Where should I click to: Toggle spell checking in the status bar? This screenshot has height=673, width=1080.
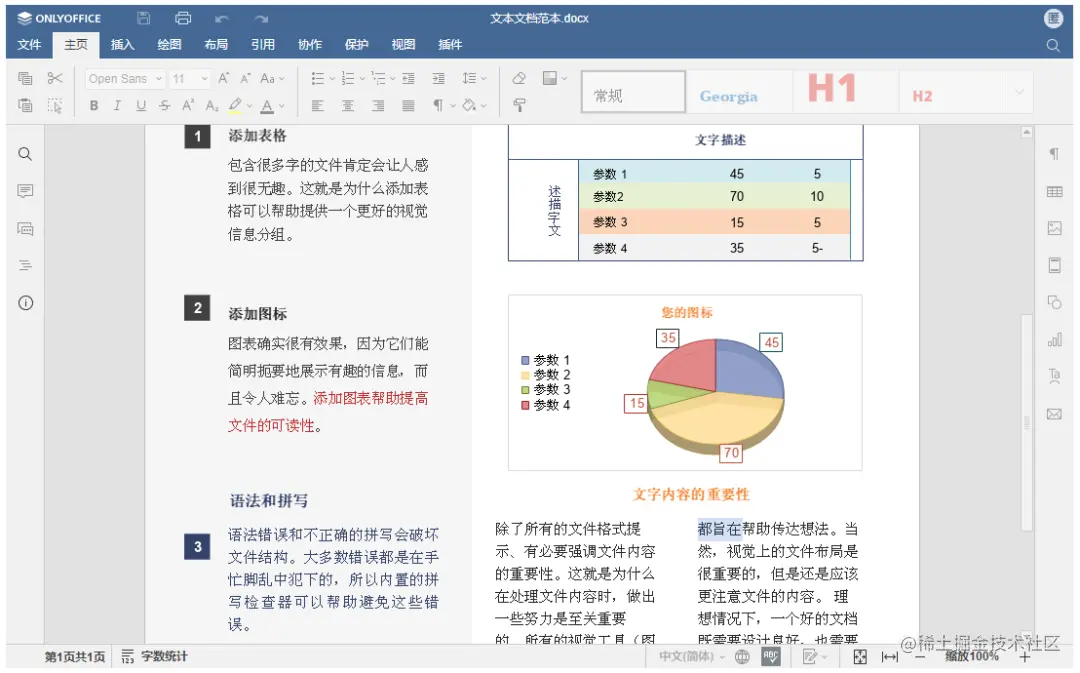(772, 657)
